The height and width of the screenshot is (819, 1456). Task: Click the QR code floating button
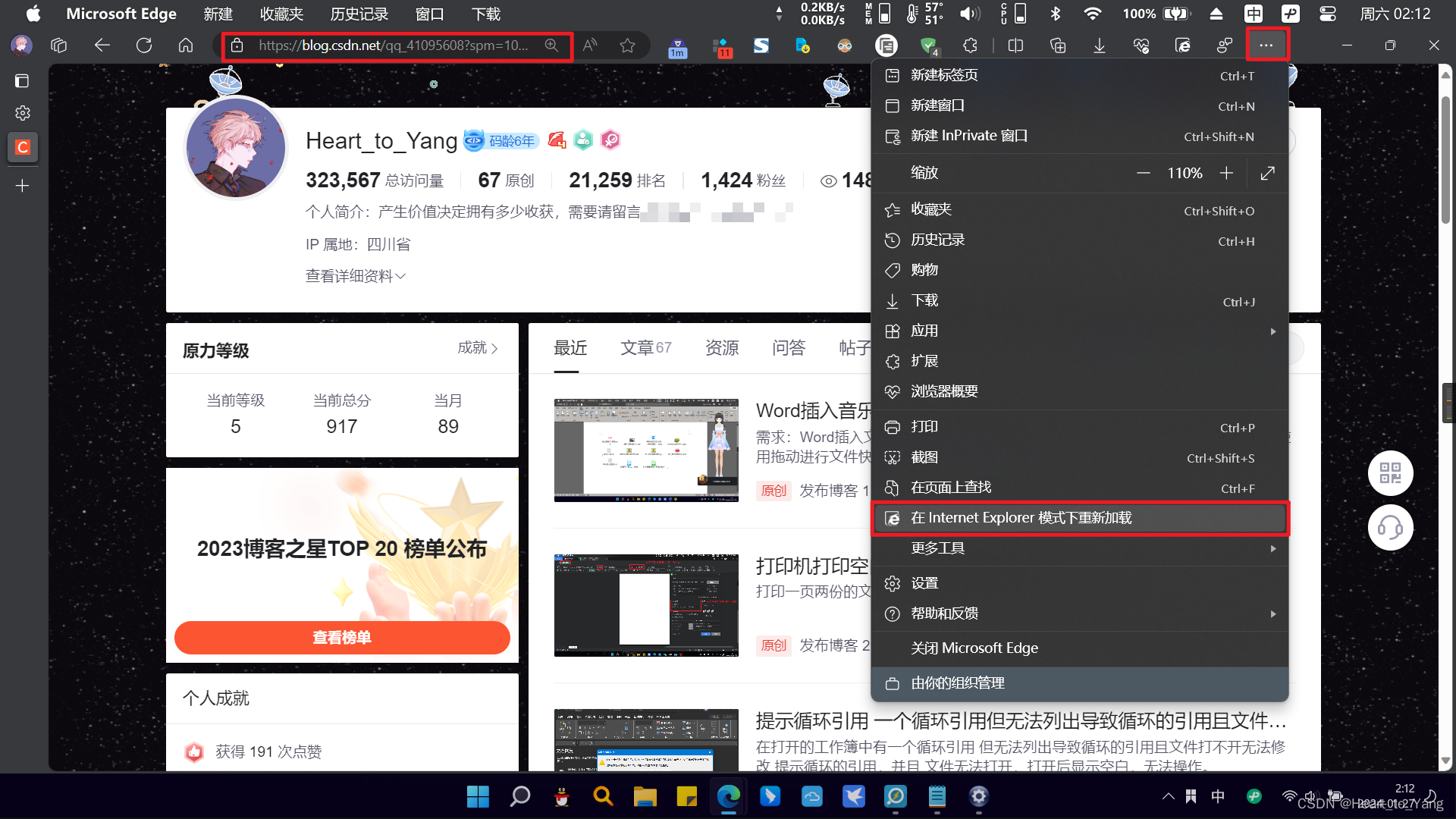pos(1390,474)
